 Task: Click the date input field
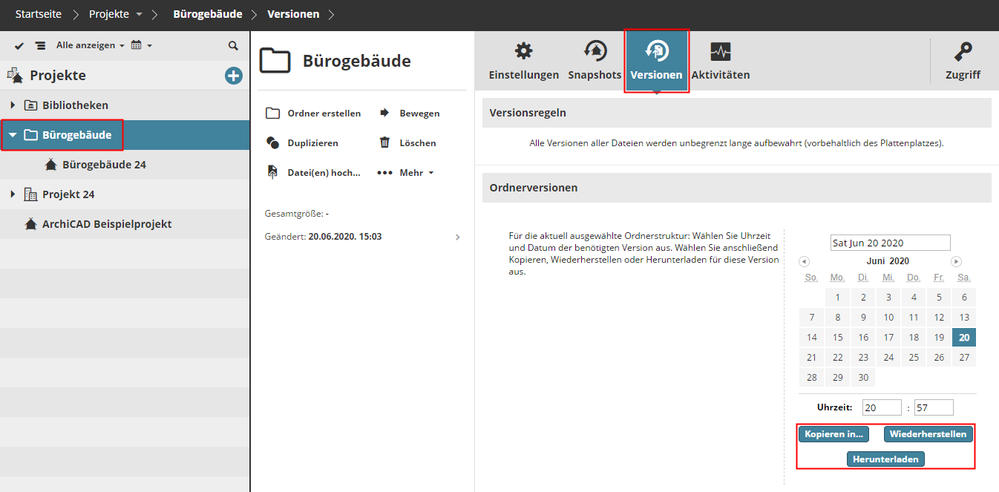point(890,243)
